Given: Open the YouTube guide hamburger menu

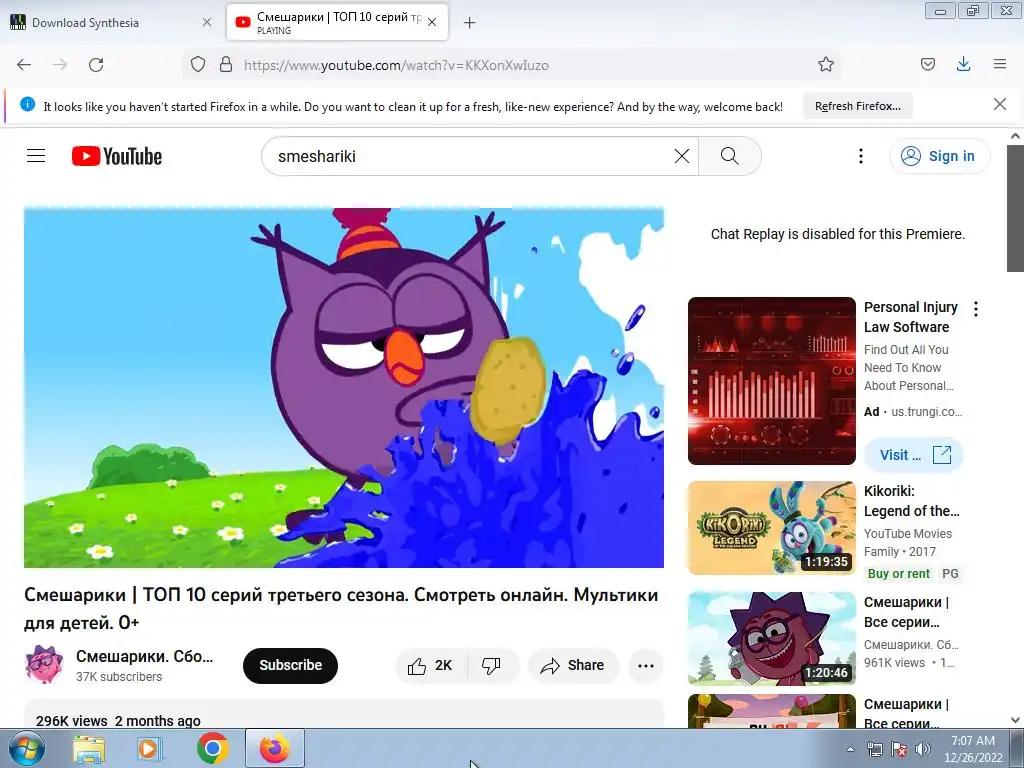Looking at the screenshot, I should click(x=36, y=156).
